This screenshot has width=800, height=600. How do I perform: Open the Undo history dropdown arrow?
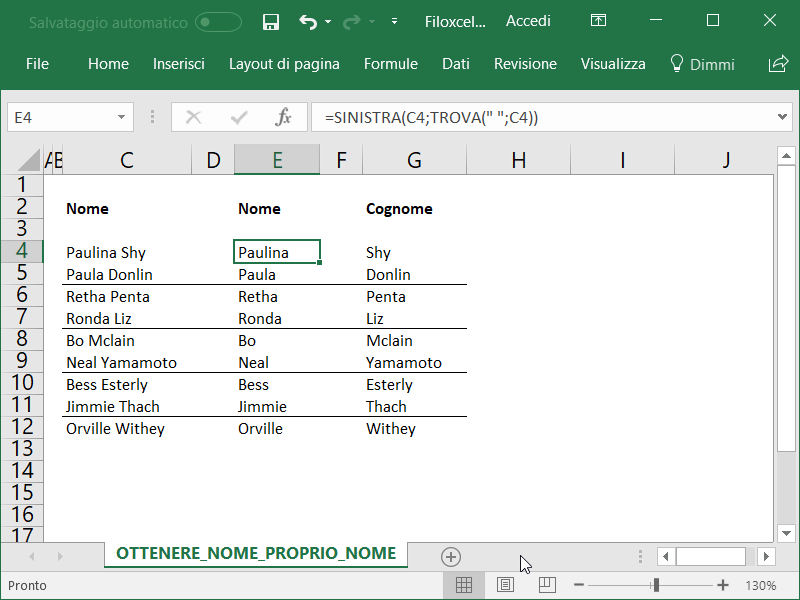[328, 22]
